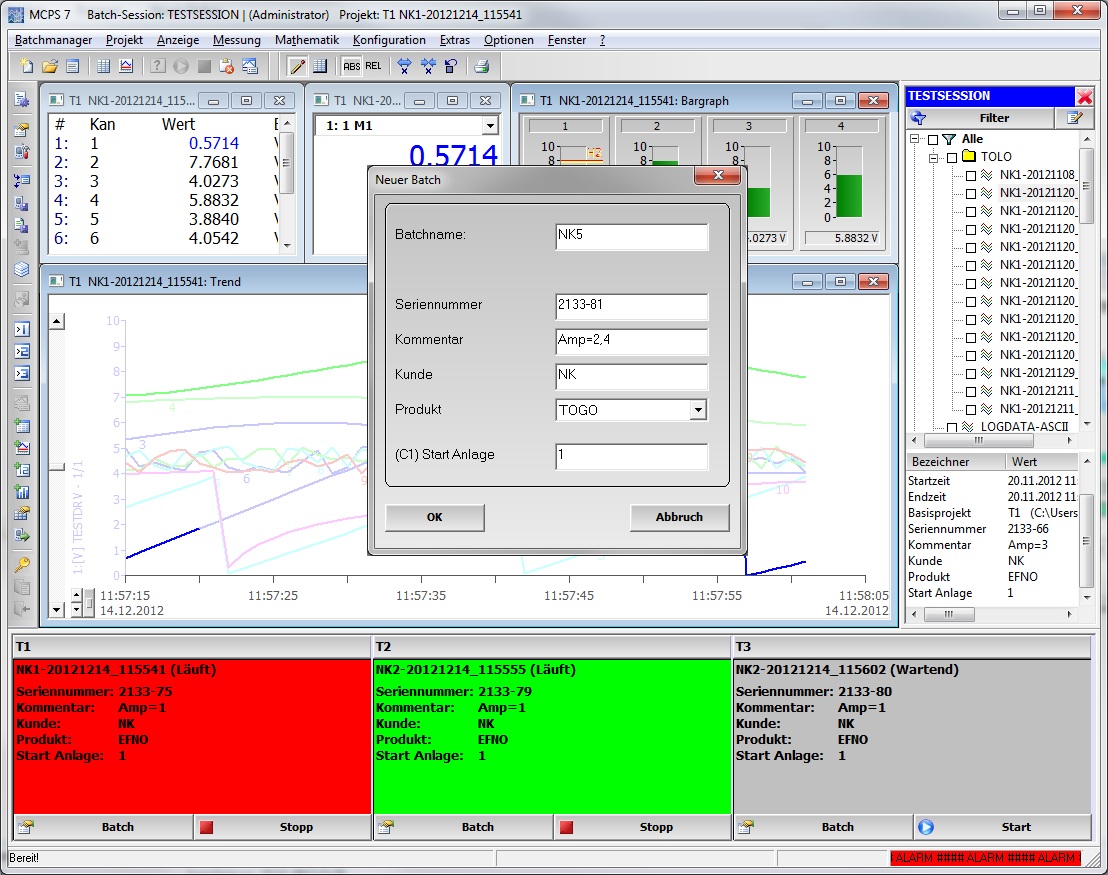Click the stacked layers icon in left sidebar

(x=22, y=268)
